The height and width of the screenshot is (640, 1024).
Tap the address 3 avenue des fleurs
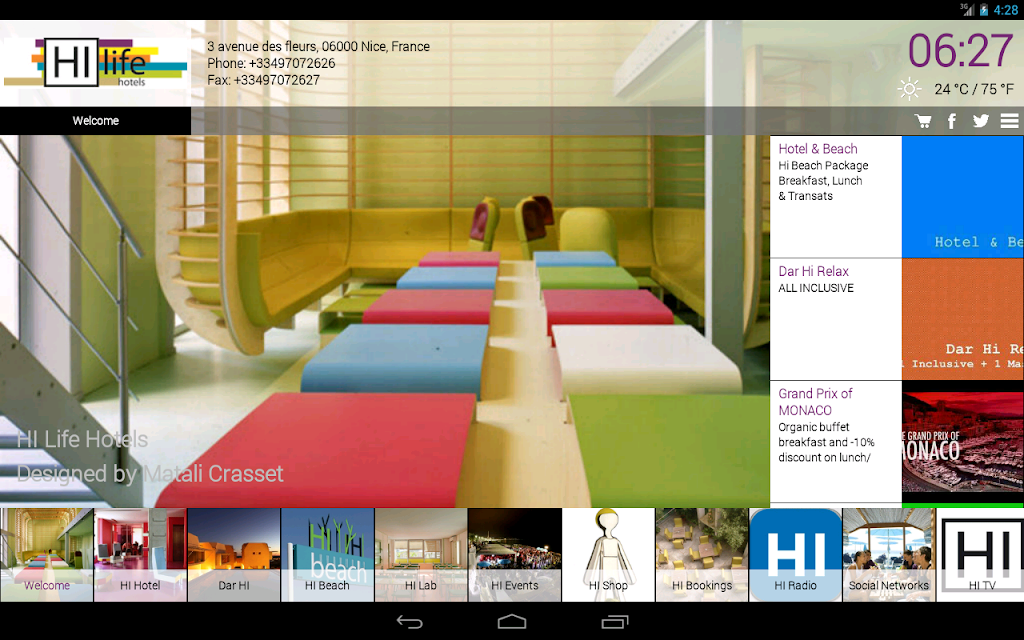click(318, 46)
